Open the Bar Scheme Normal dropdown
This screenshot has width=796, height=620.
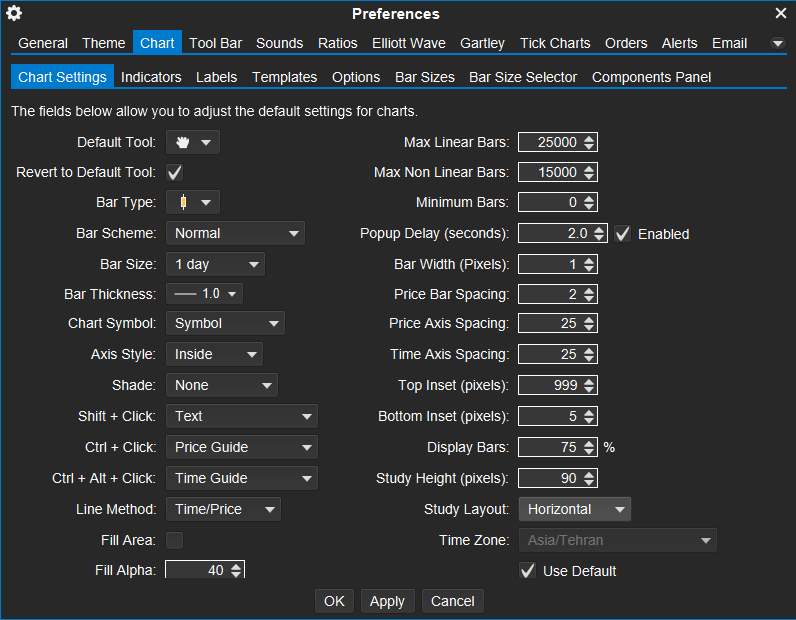point(236,233)
